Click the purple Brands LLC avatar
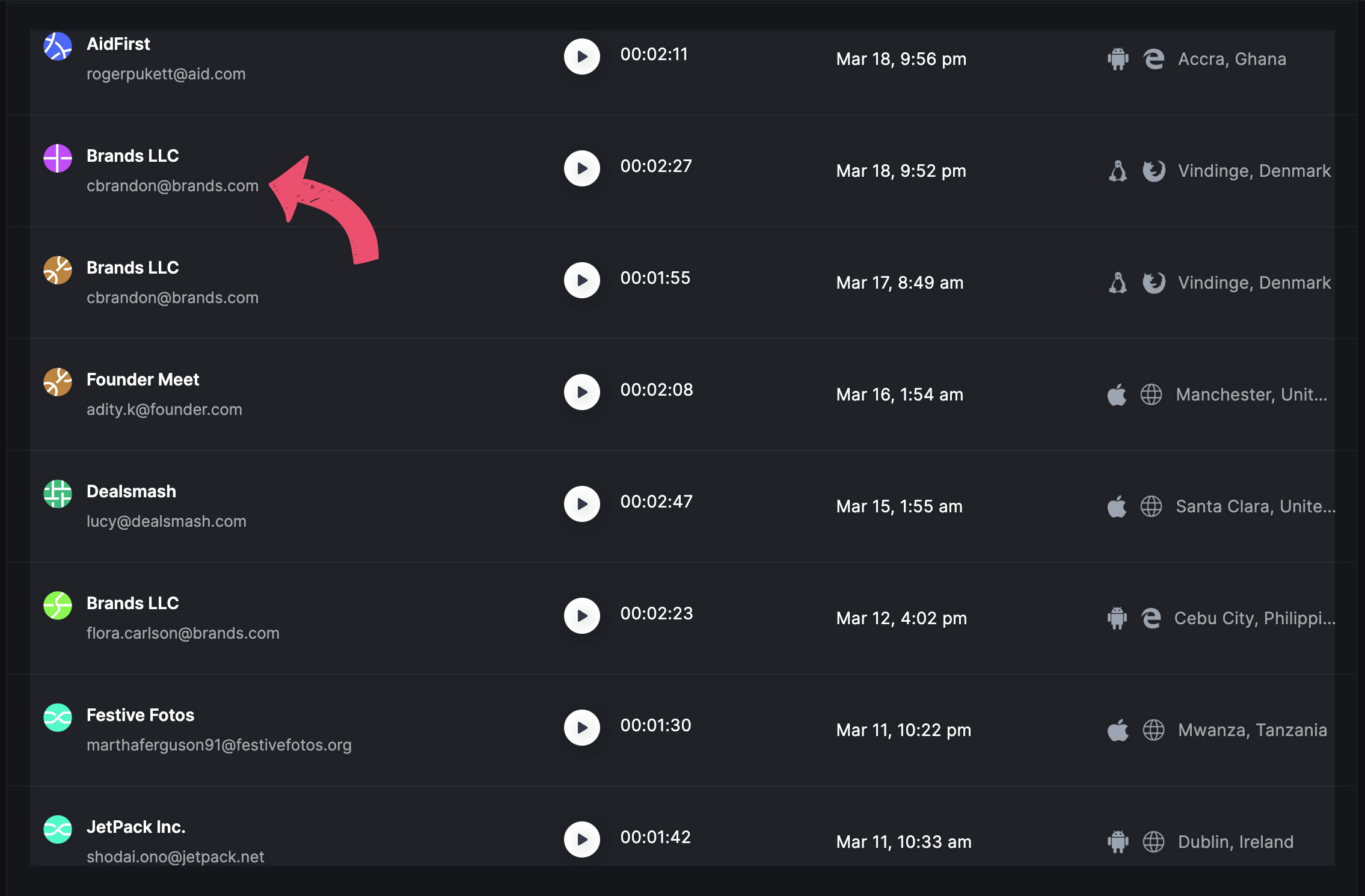The image size is (1365, 896). (x=58, y=158)
